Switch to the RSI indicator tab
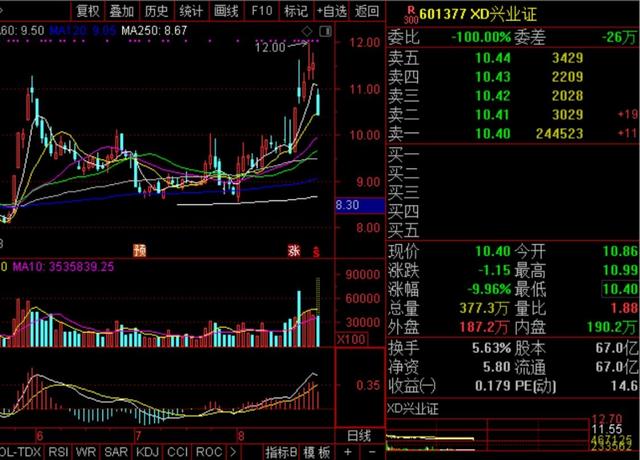Screen dimensions: 640x460 pyautogui.click(x=58, y=452)
